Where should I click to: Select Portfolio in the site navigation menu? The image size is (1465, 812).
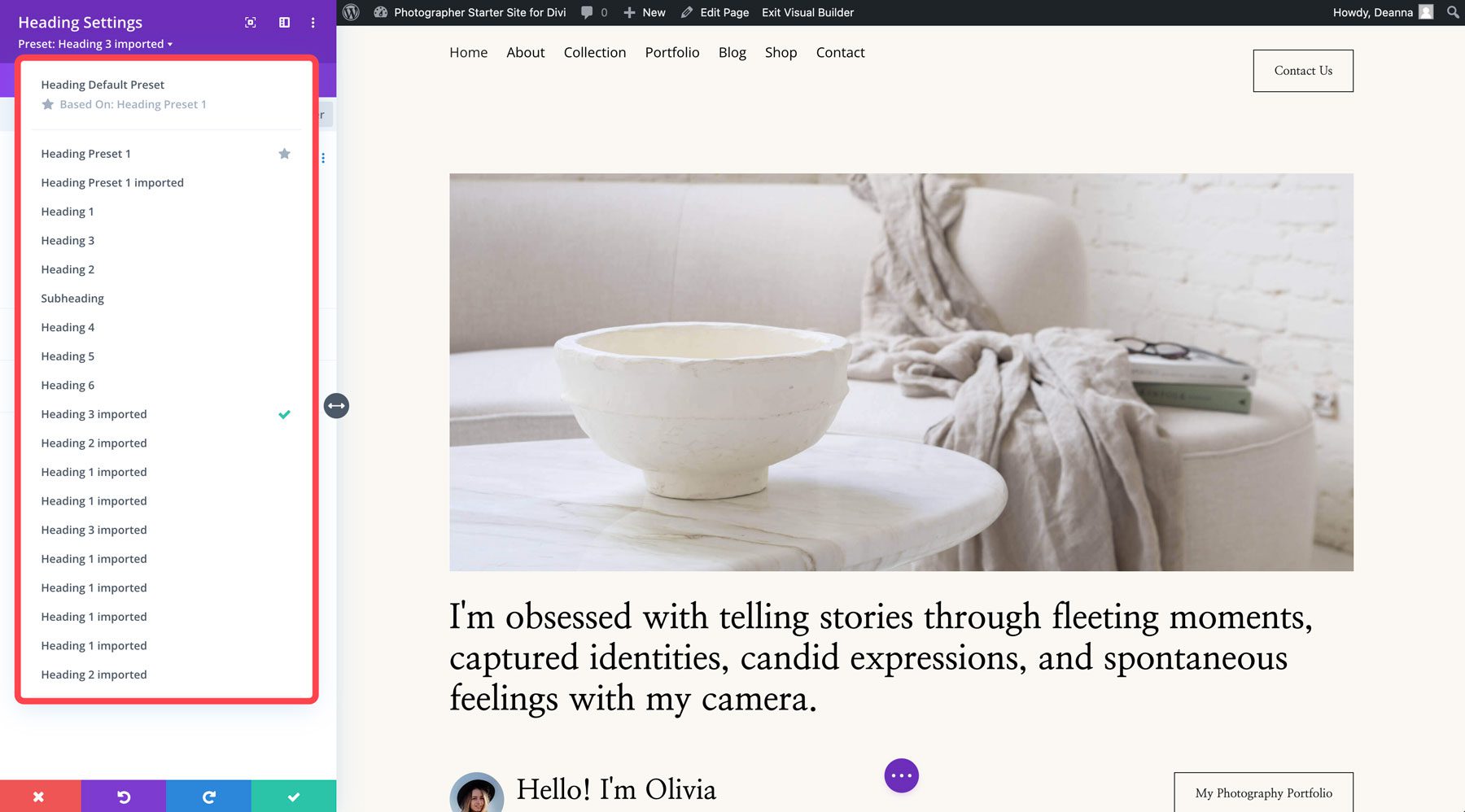click(671, 52)
